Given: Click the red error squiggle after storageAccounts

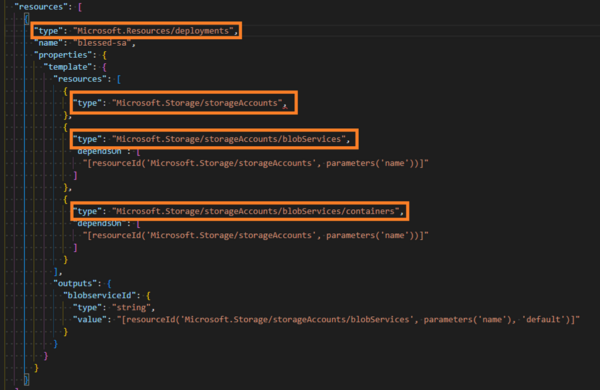Looking at the screenshot, I should tap(285, 107).
